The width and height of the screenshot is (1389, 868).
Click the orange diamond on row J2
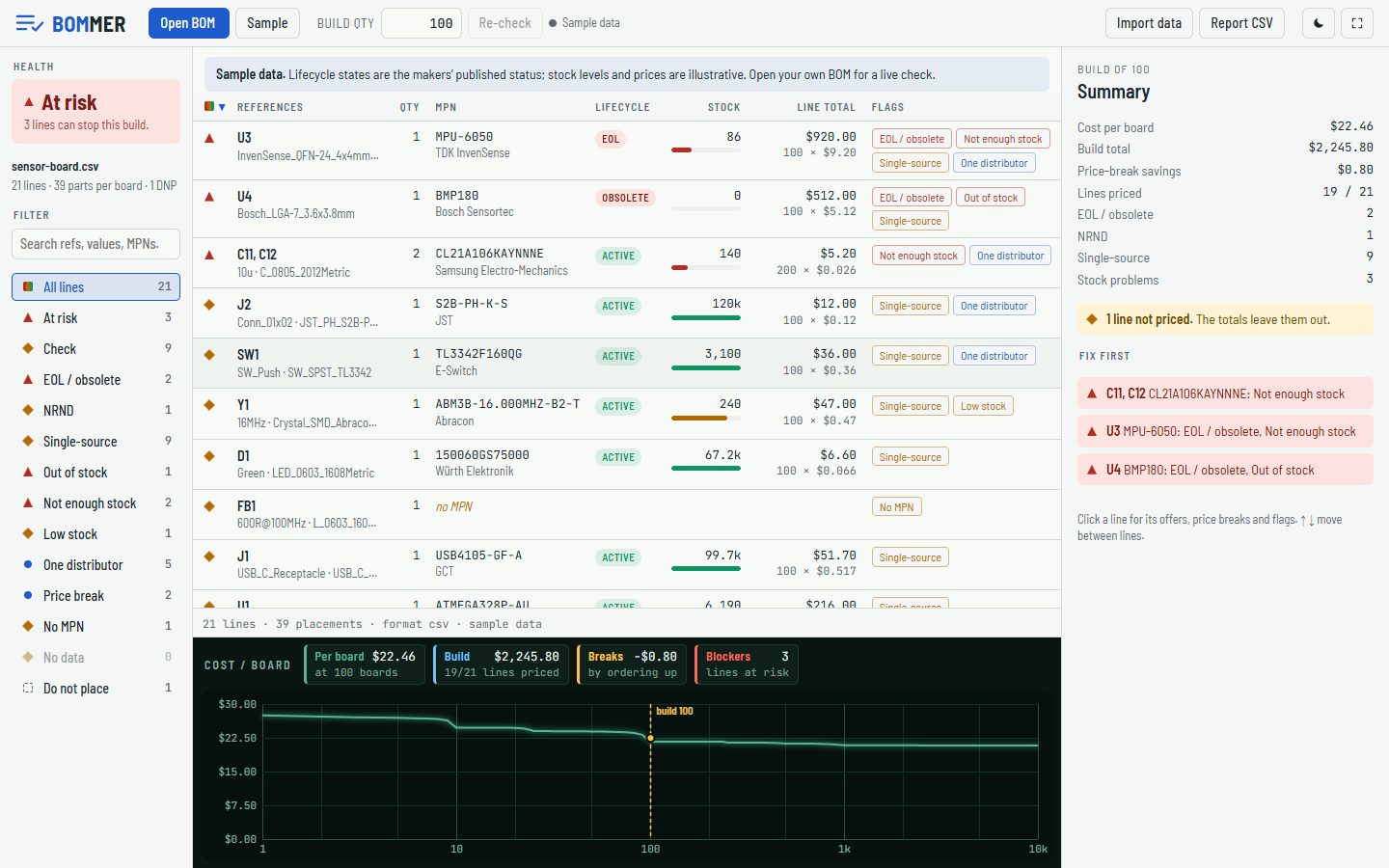tap(209, 305)
